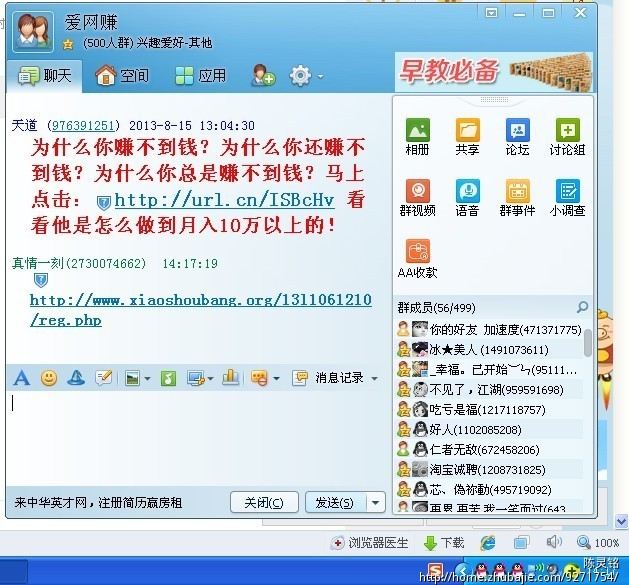The image size is (629, 585).
Task: Click the 早教必备 banner ad
Action: coord(494,72)
